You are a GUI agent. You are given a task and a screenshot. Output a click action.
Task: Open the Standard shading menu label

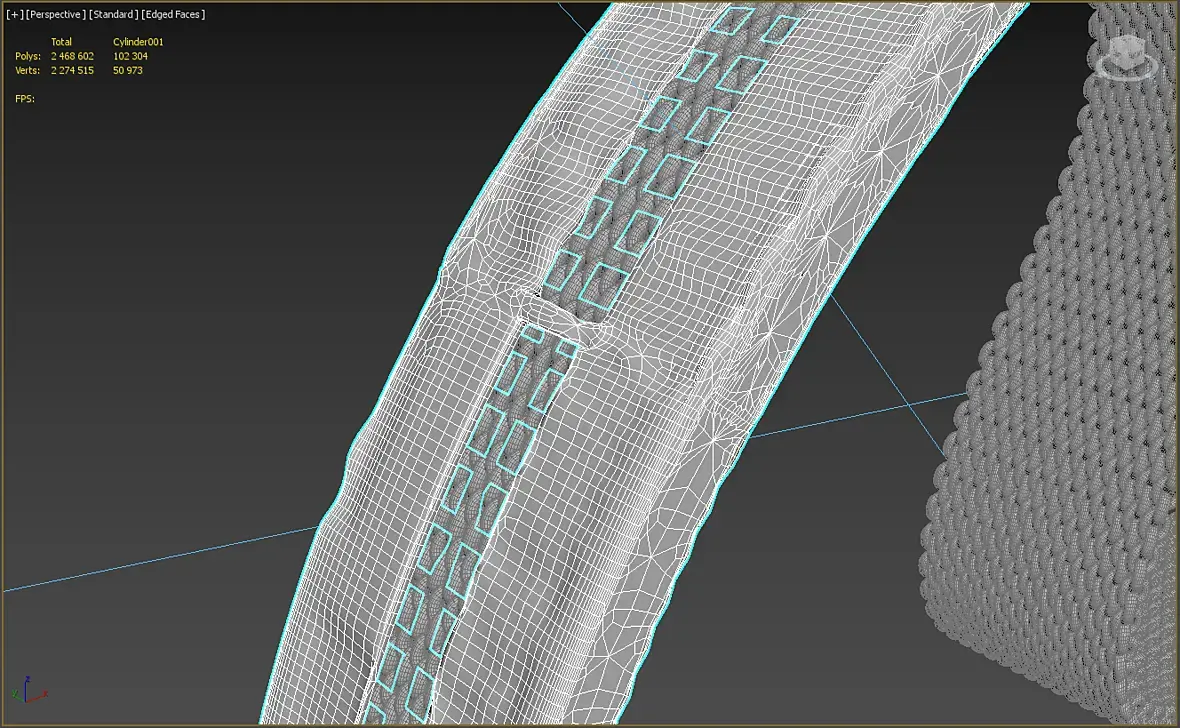tap(114, 14)
